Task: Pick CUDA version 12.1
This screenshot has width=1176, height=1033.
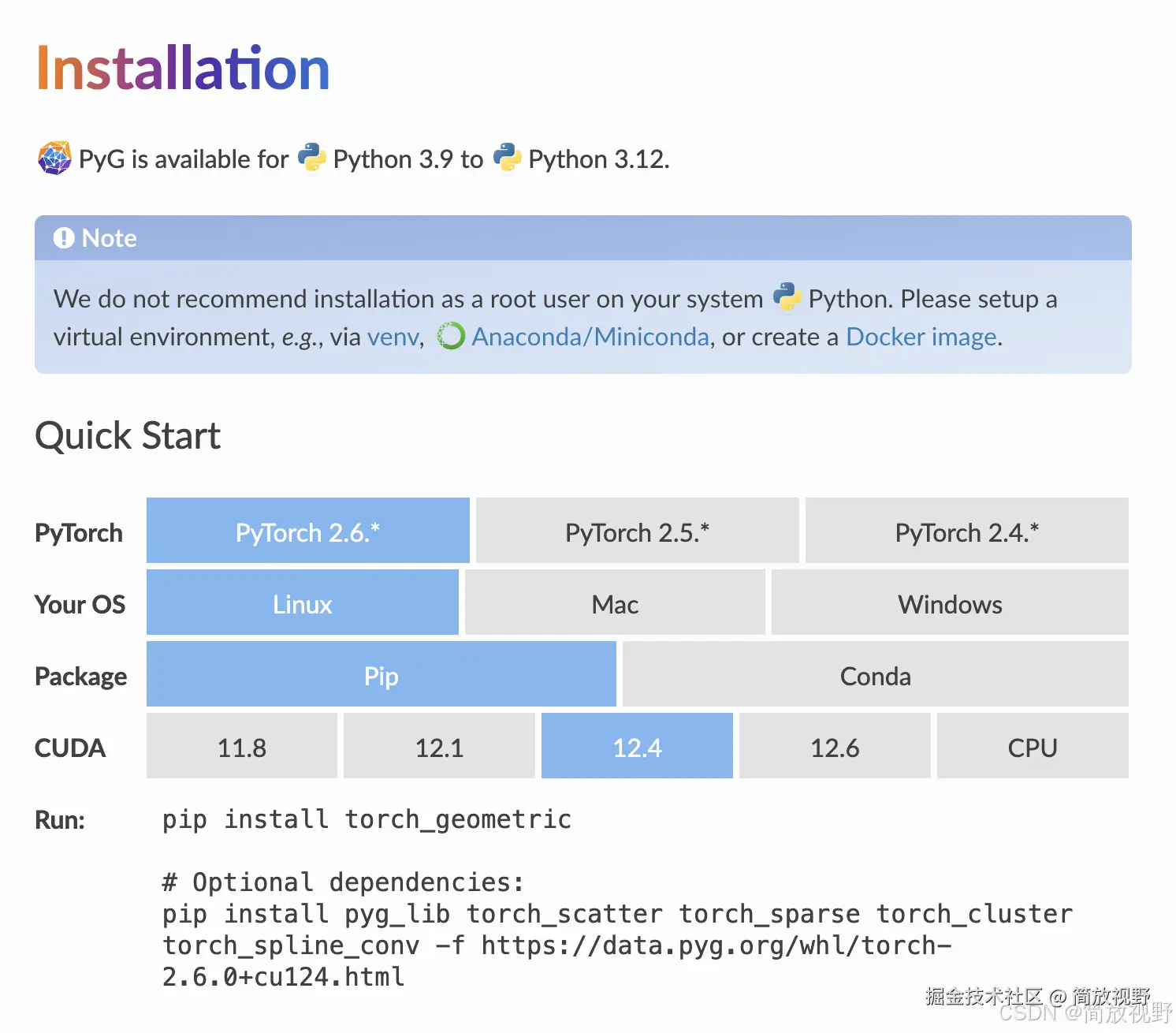Action: (440, 746)
